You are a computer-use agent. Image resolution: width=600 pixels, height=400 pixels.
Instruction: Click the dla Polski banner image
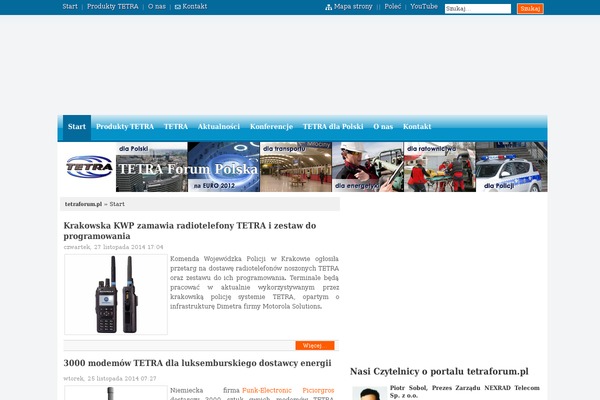pyautogui.click(x=152, y=167)
